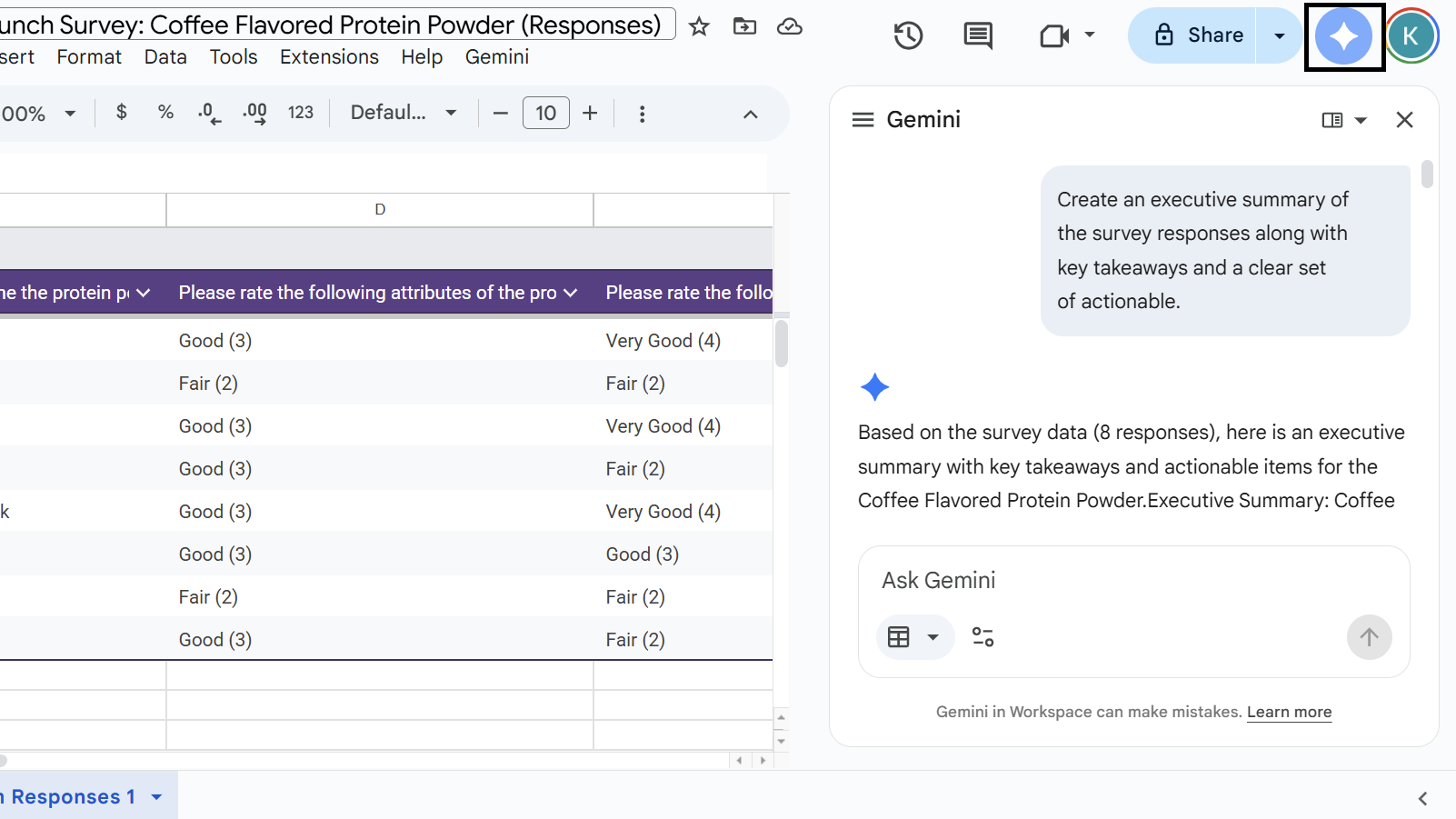Open more number formats 123
The height and width of the screenshot is (819, 1456).
tap(301, 113)
